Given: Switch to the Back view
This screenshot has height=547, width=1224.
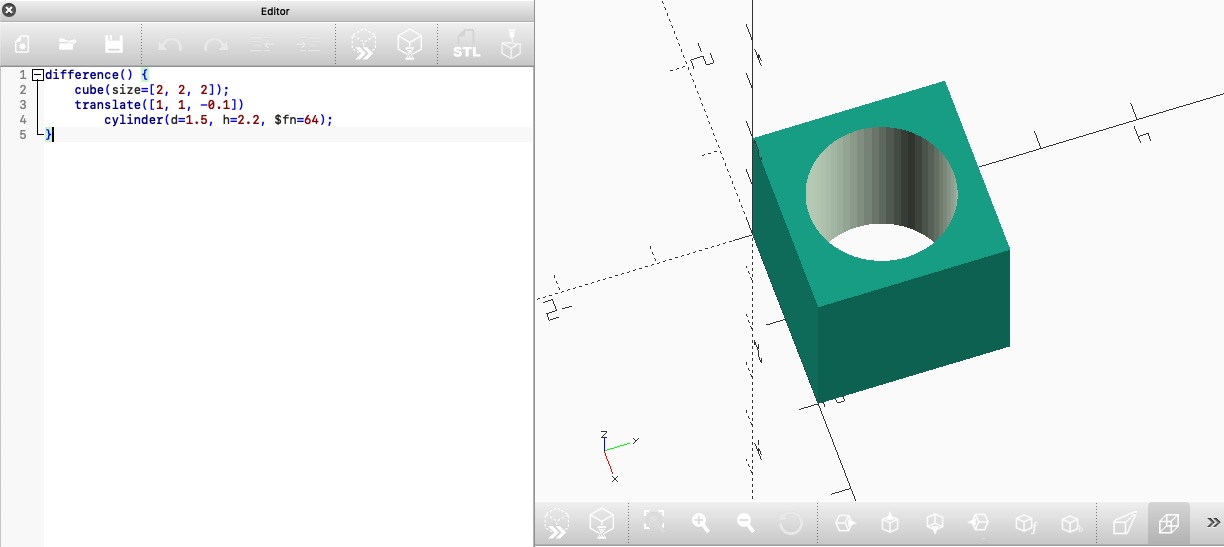Looking at the screenshot, I should 1071,523.
